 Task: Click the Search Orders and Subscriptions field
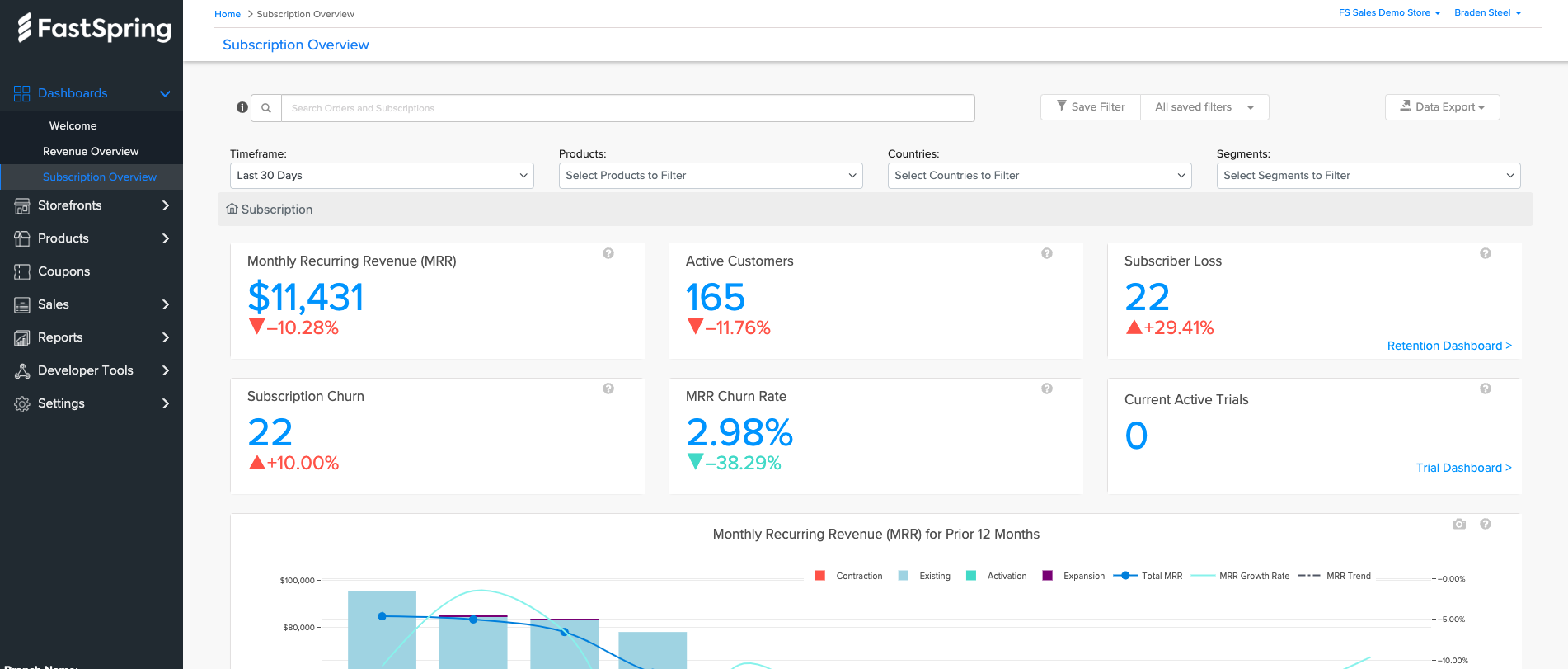[x=627, y=108]
